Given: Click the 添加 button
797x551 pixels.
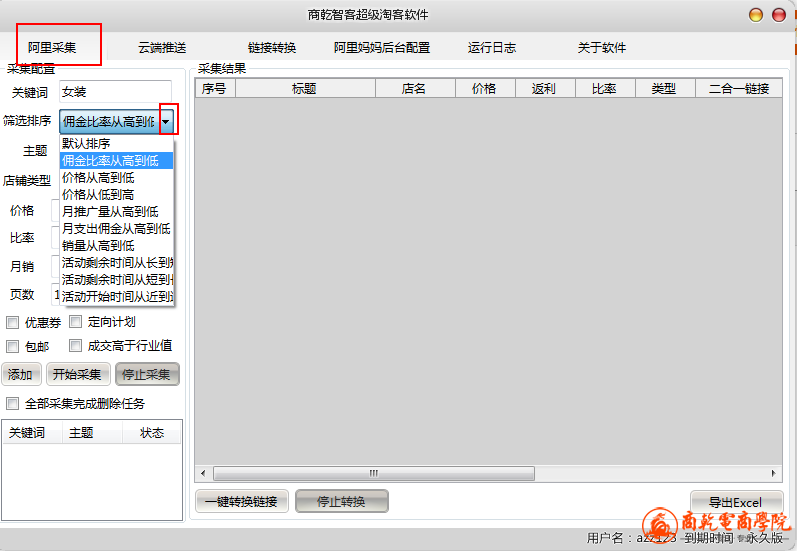Looking at the screenshot, I should point(20,375).
